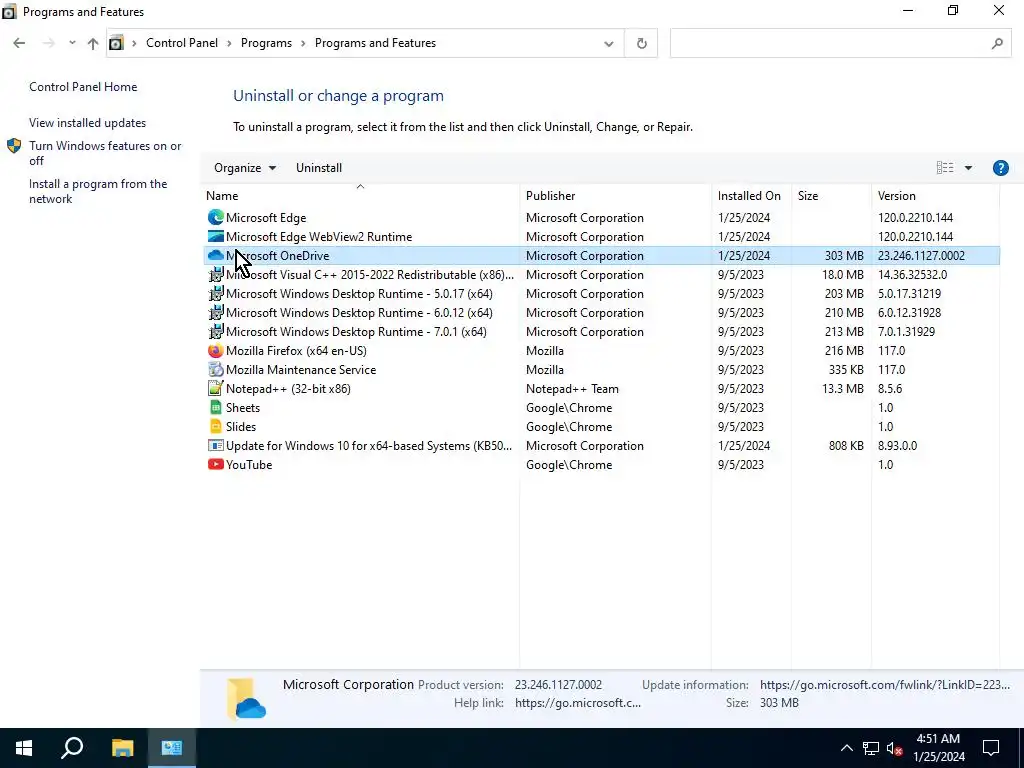Click the Update for Windows 10 icon
The width and height of the screenshot is (1024, 768).
point(216,445)
